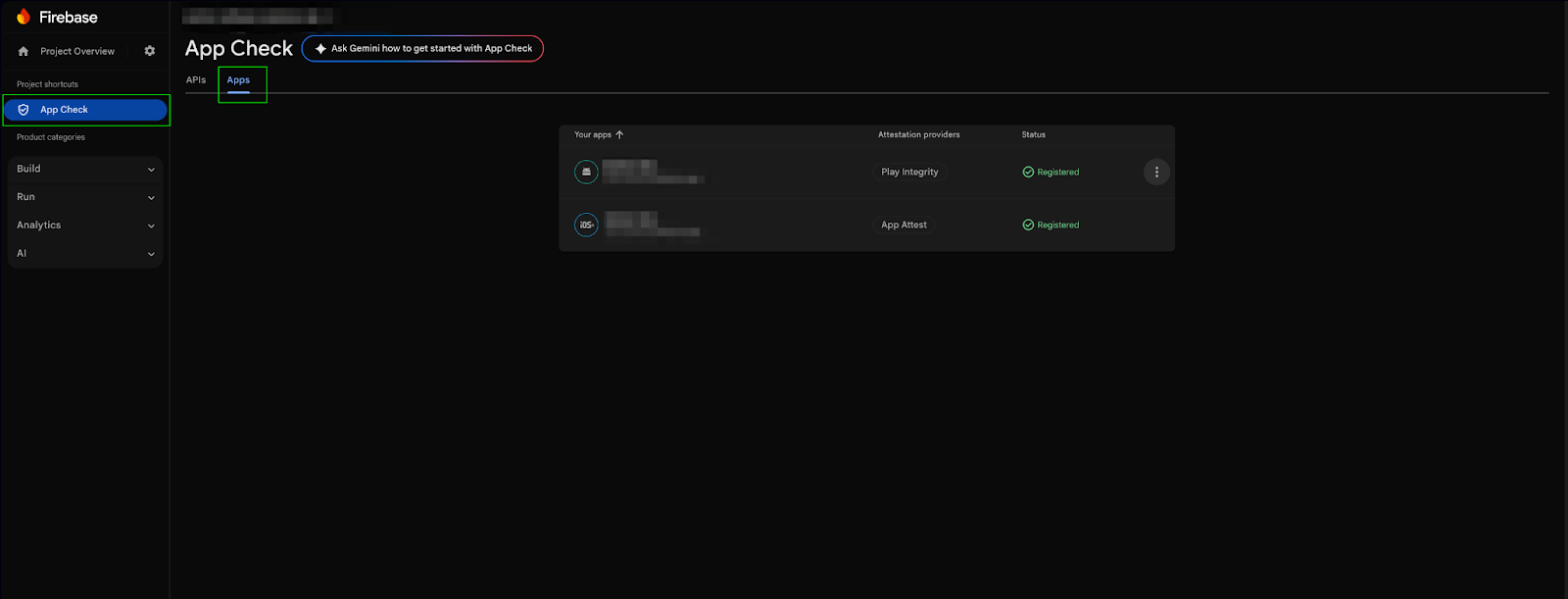Click the Play Integrity provider chip
The width and height of the screenshot is (1568, 599).
909,172
